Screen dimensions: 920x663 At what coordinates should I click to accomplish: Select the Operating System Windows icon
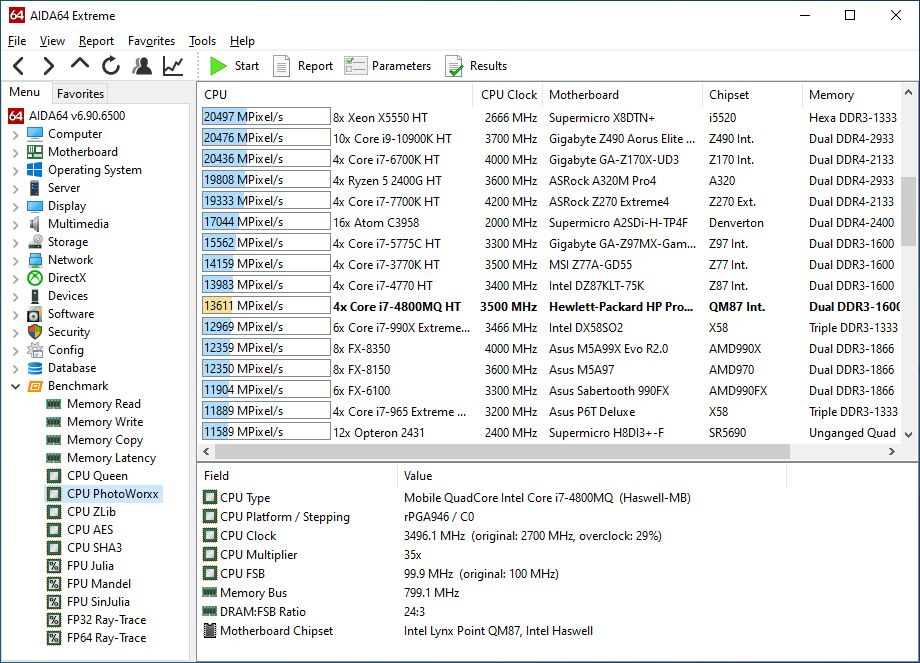click(35, 170)
